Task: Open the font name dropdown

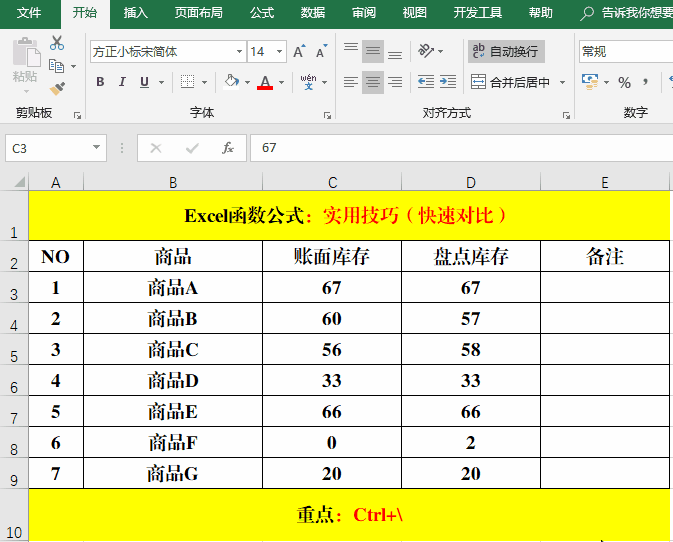Action: coord(239,51)
